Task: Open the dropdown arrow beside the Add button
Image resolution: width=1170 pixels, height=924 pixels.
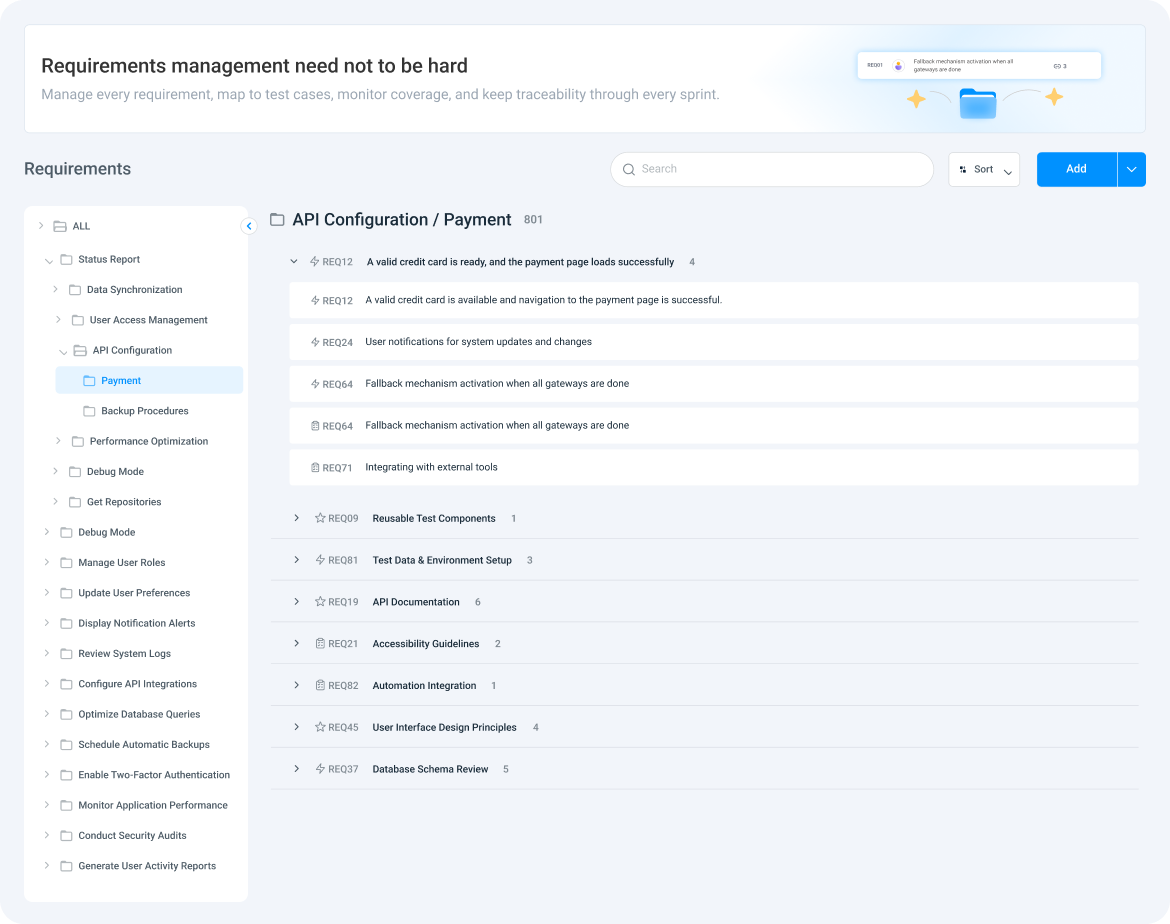Action: 1131,170
